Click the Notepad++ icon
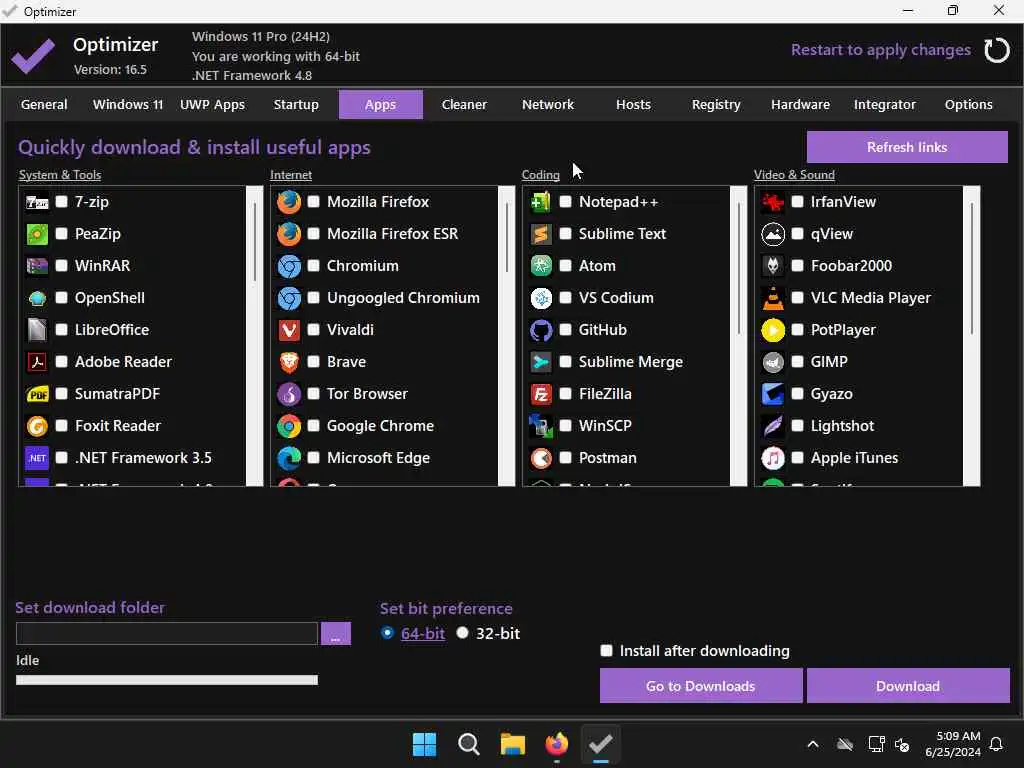 click(x=541, y=202)
